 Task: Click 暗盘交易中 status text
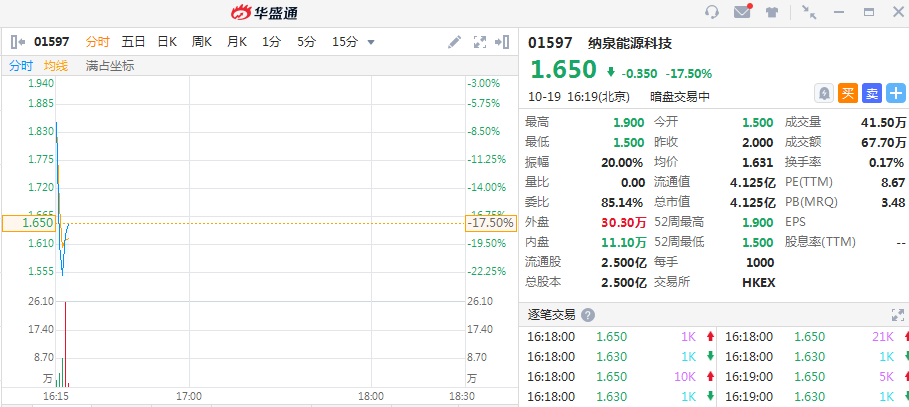tap(680, 97)
